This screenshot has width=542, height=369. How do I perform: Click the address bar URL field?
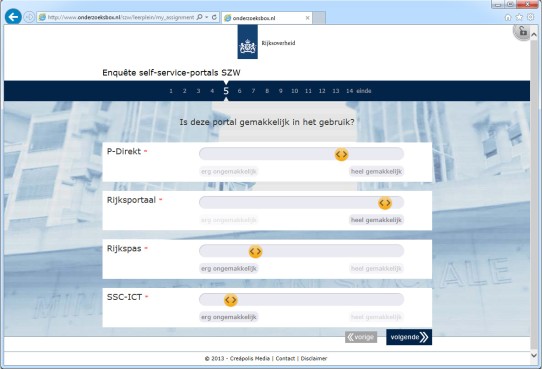121,17
